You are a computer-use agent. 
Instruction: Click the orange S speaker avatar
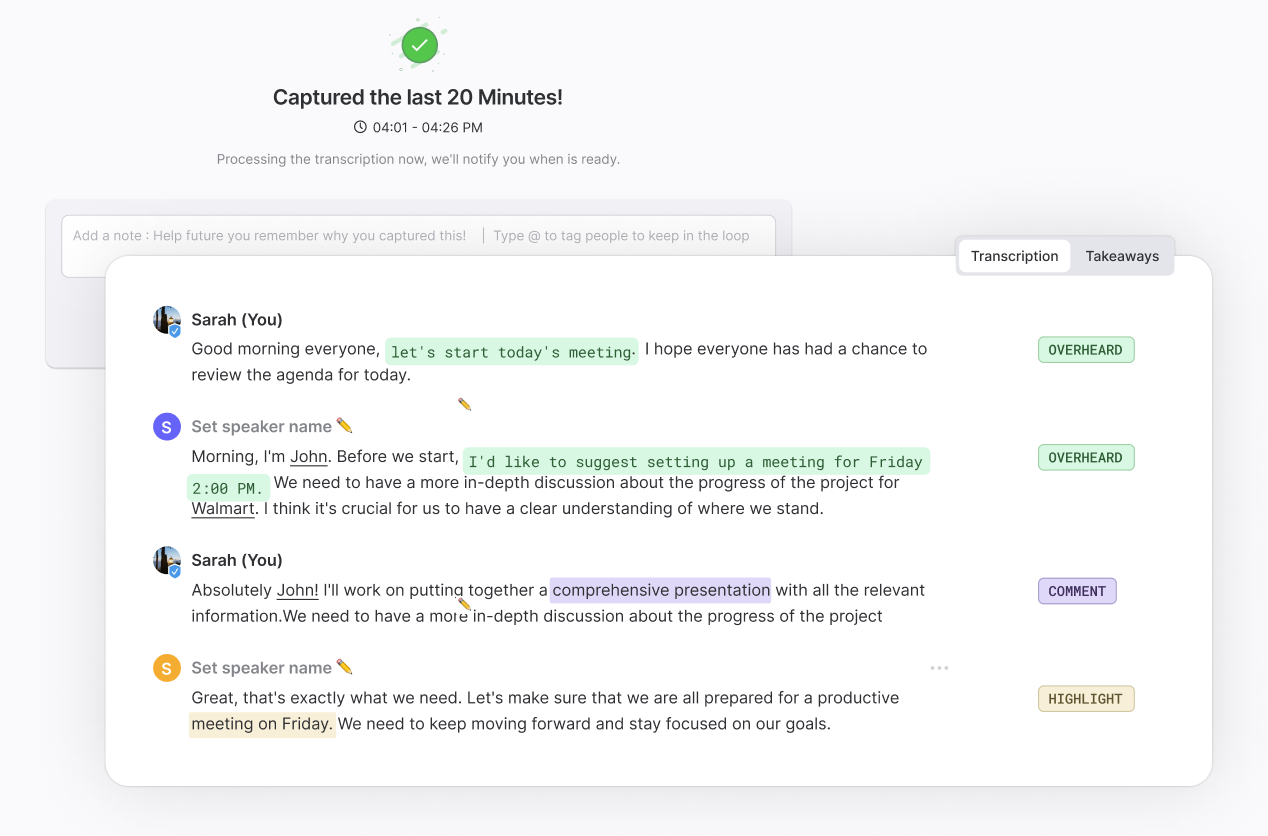point(167,668)
